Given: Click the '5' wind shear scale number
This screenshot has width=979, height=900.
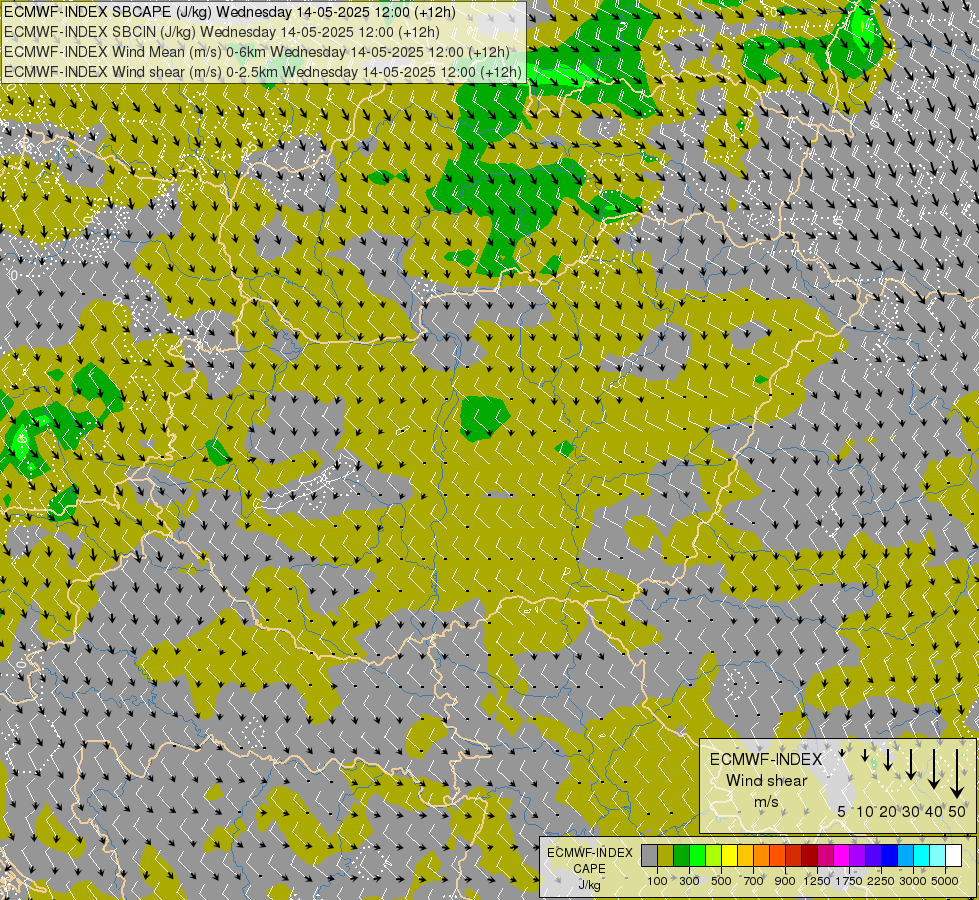Looking at the screenshot, I should pyautogui.click(x=842, y=812).
